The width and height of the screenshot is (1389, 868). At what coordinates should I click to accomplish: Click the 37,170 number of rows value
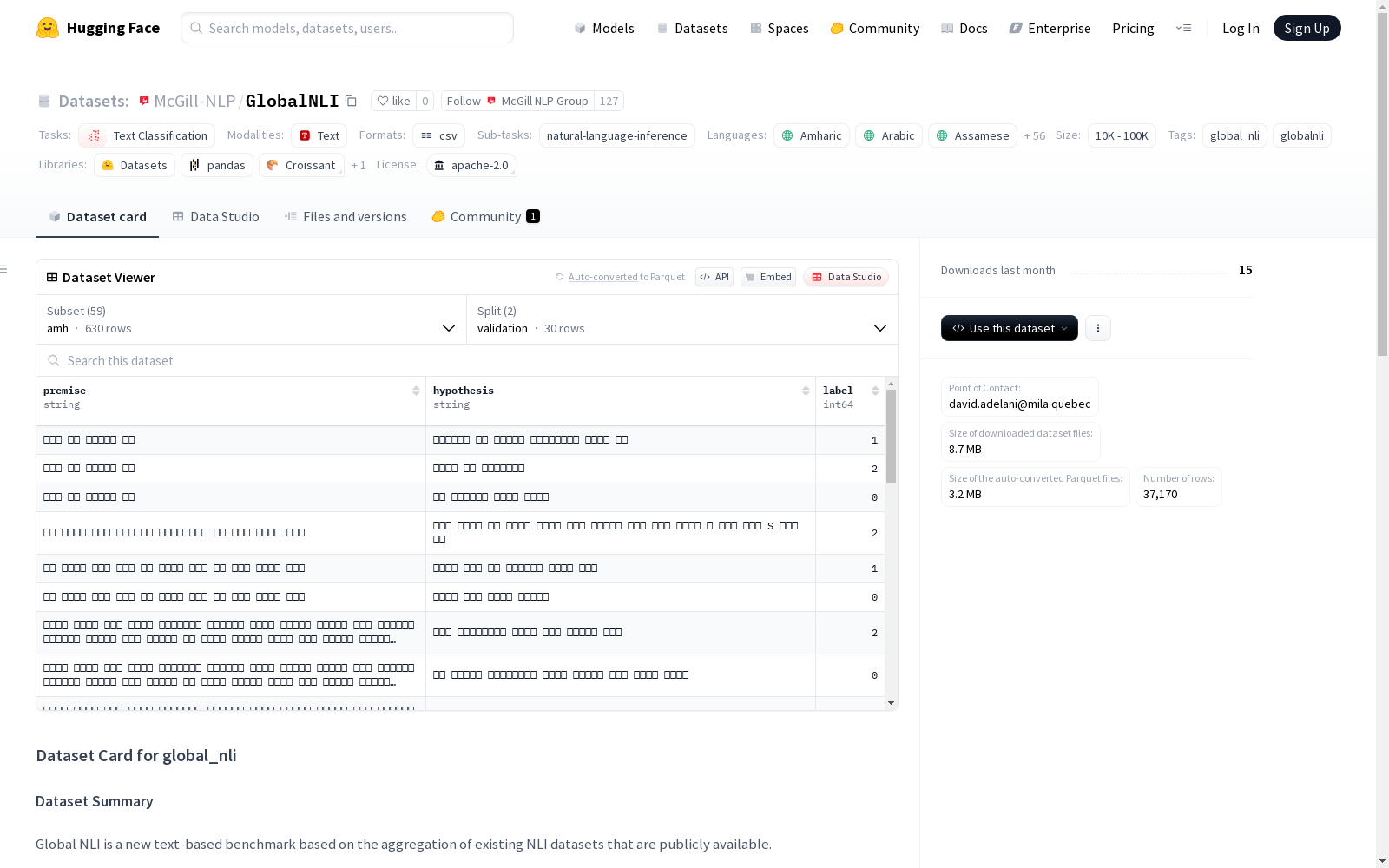coord(1160,494)
